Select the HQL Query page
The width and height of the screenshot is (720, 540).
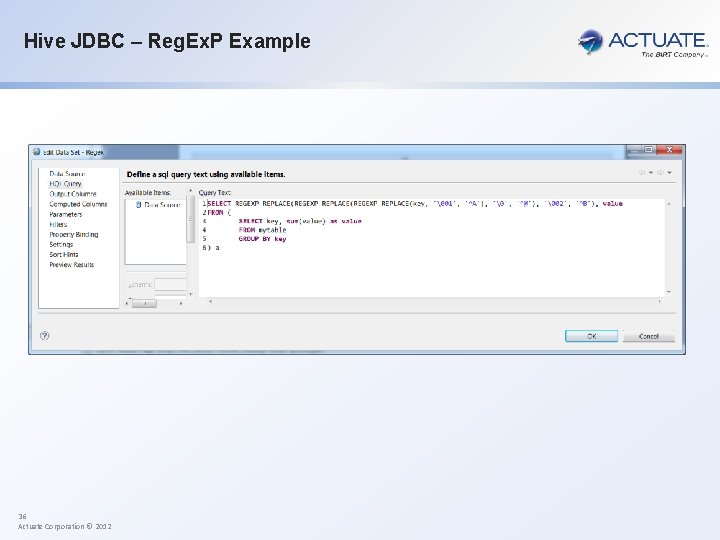coord(65,184)
